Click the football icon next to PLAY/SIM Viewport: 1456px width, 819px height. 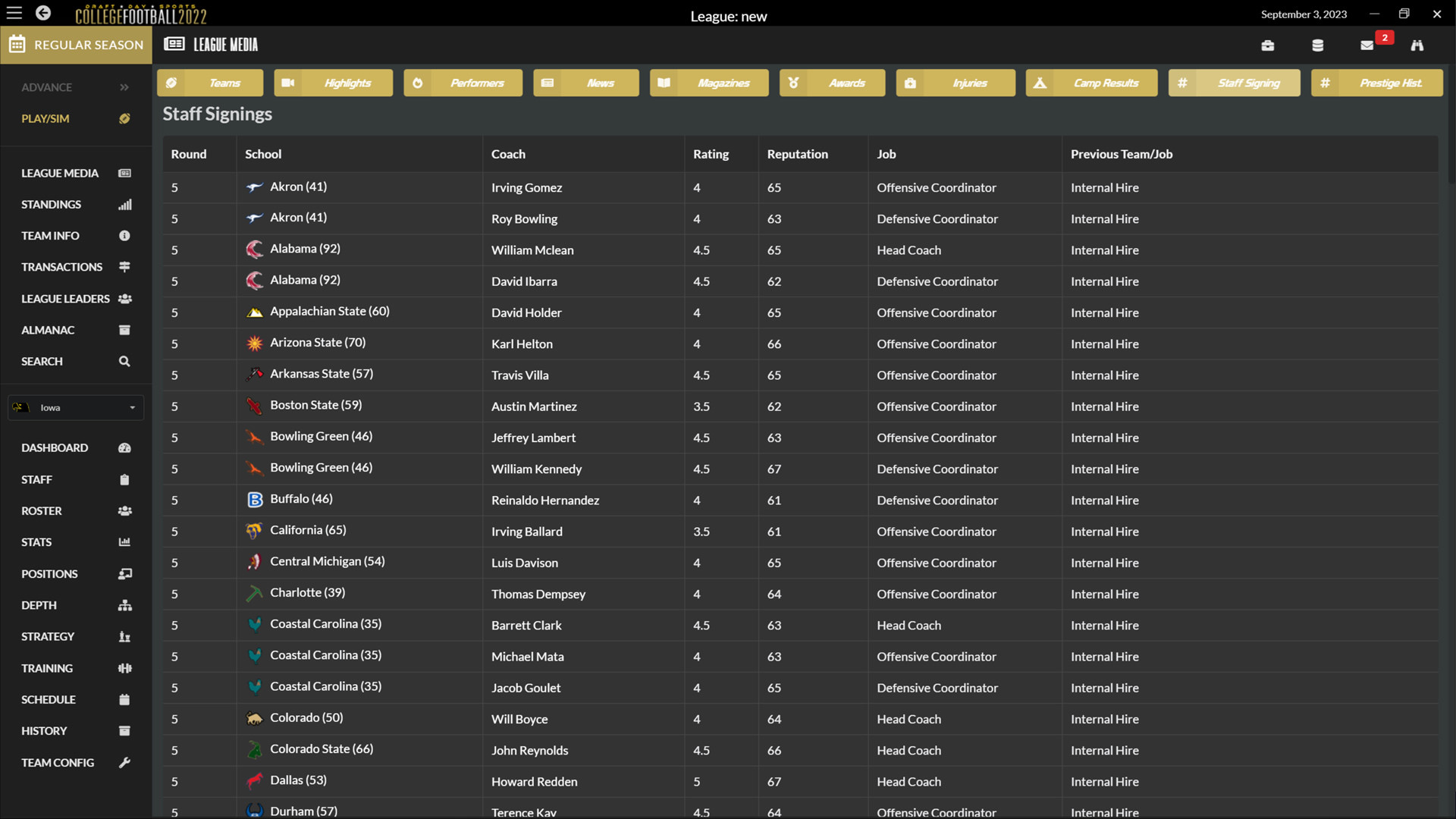(x=124, y=118)
